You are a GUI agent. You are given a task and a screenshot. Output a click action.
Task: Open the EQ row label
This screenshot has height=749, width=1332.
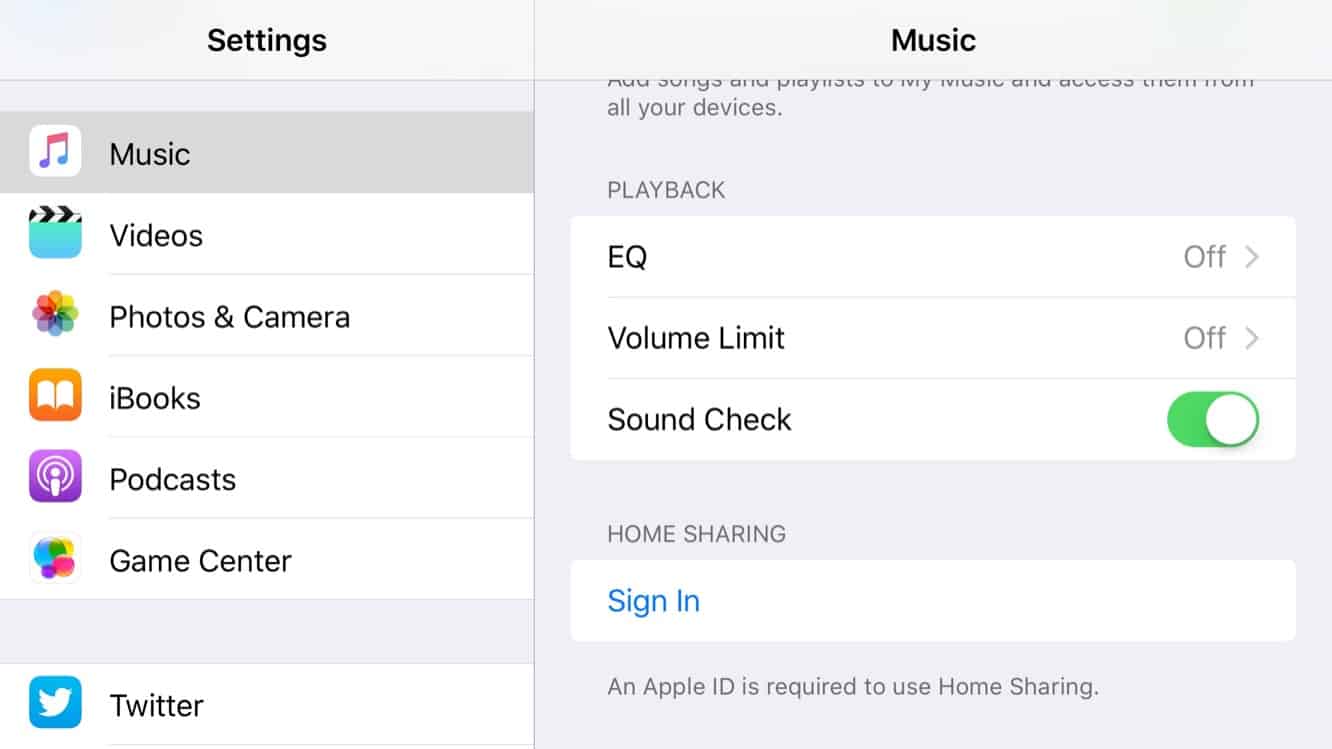click(x=627, y=257)
